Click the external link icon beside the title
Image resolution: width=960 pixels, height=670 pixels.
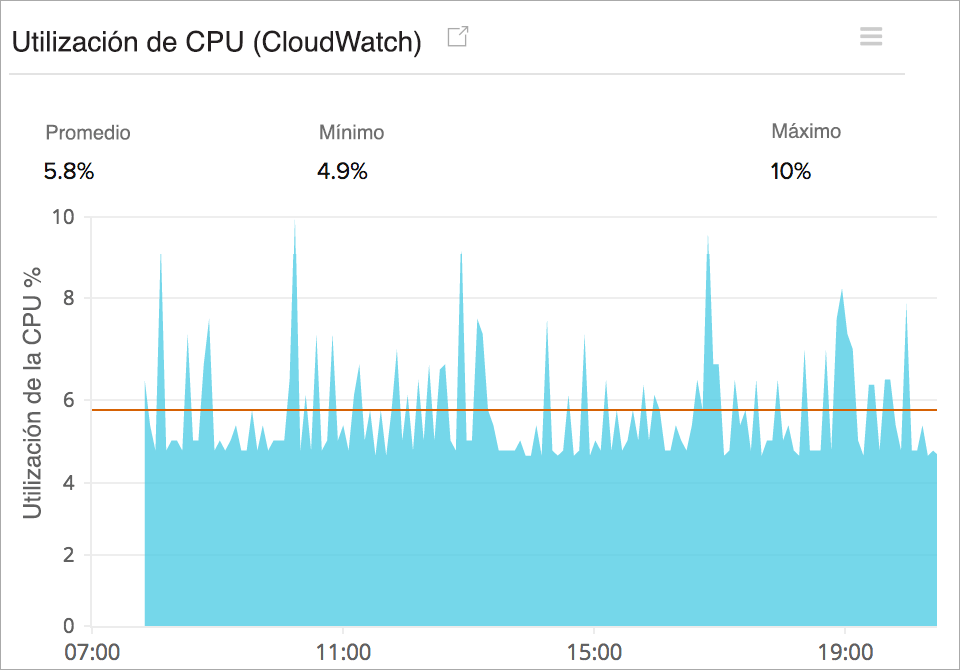tap(458, 36)
